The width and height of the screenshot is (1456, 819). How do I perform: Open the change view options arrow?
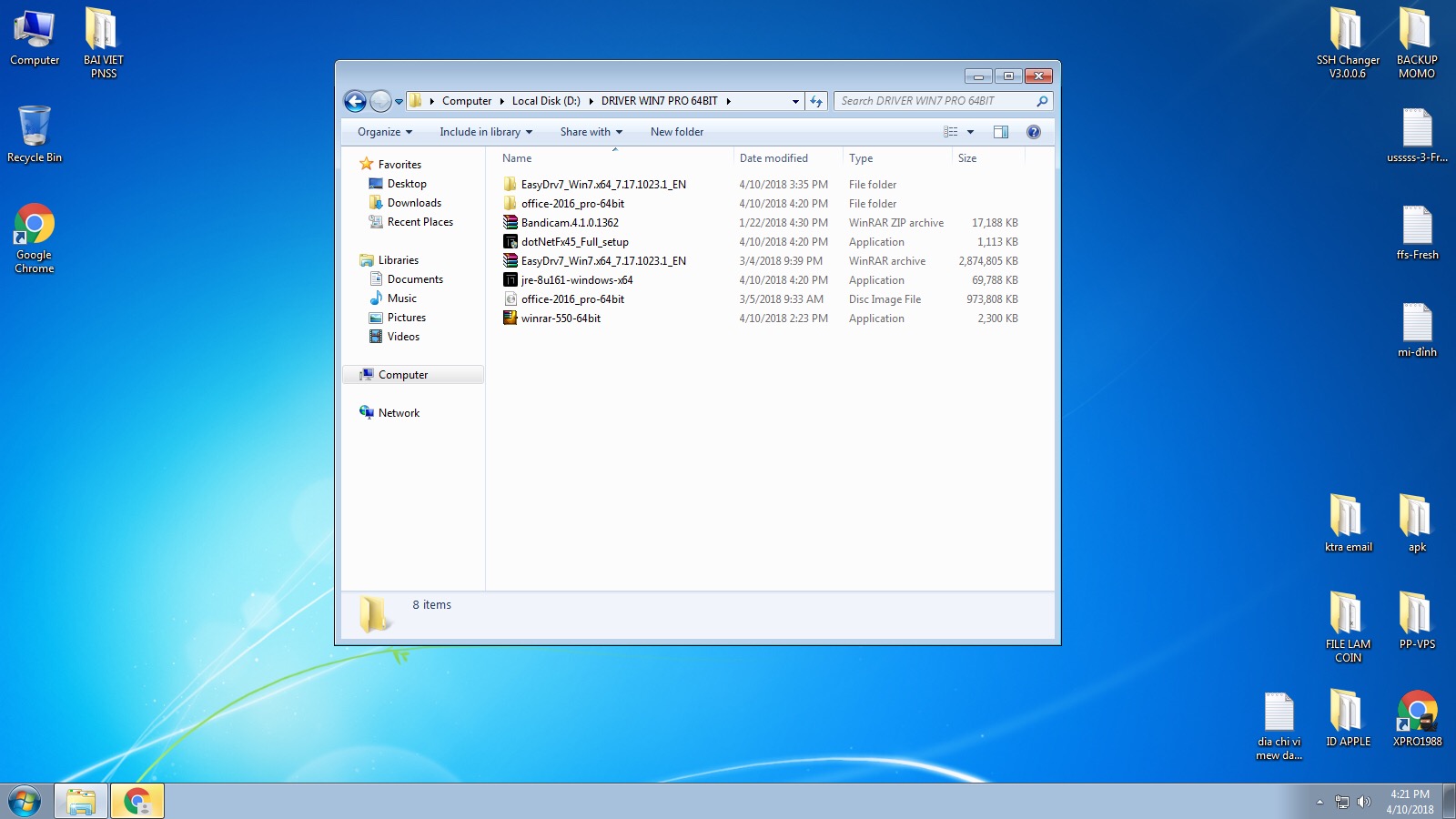coord(970,132)
